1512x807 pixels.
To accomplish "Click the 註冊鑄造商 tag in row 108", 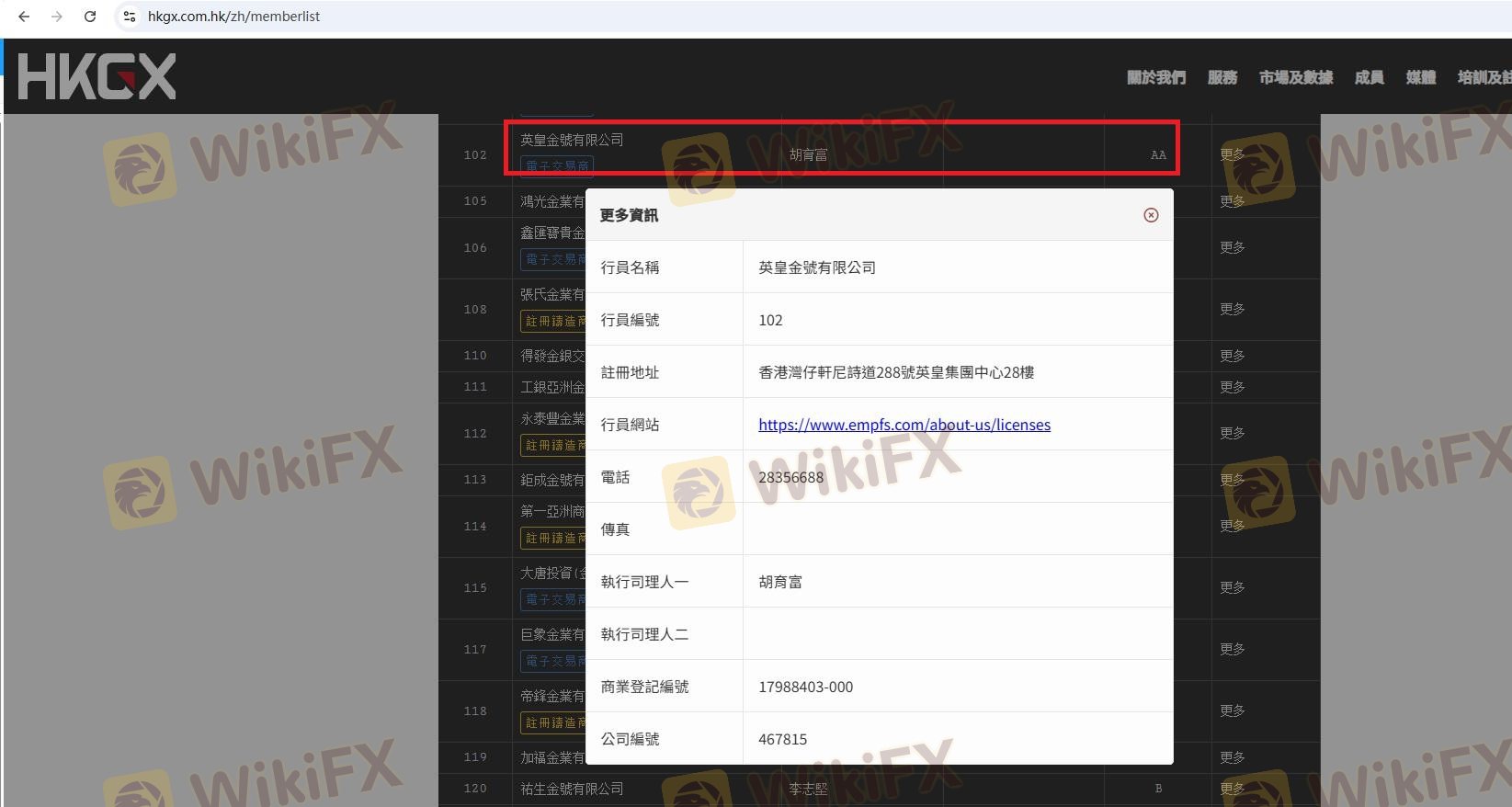I will tap(553, 321).
